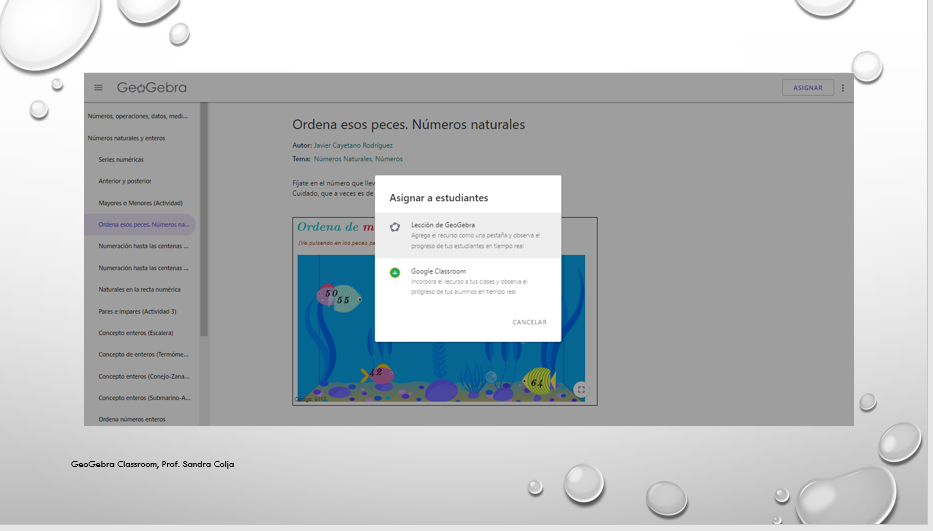Image resolution: width=933 pixels, height=531 pixels.
Task: Open the Números topic link
Action: tap(389, 159)
